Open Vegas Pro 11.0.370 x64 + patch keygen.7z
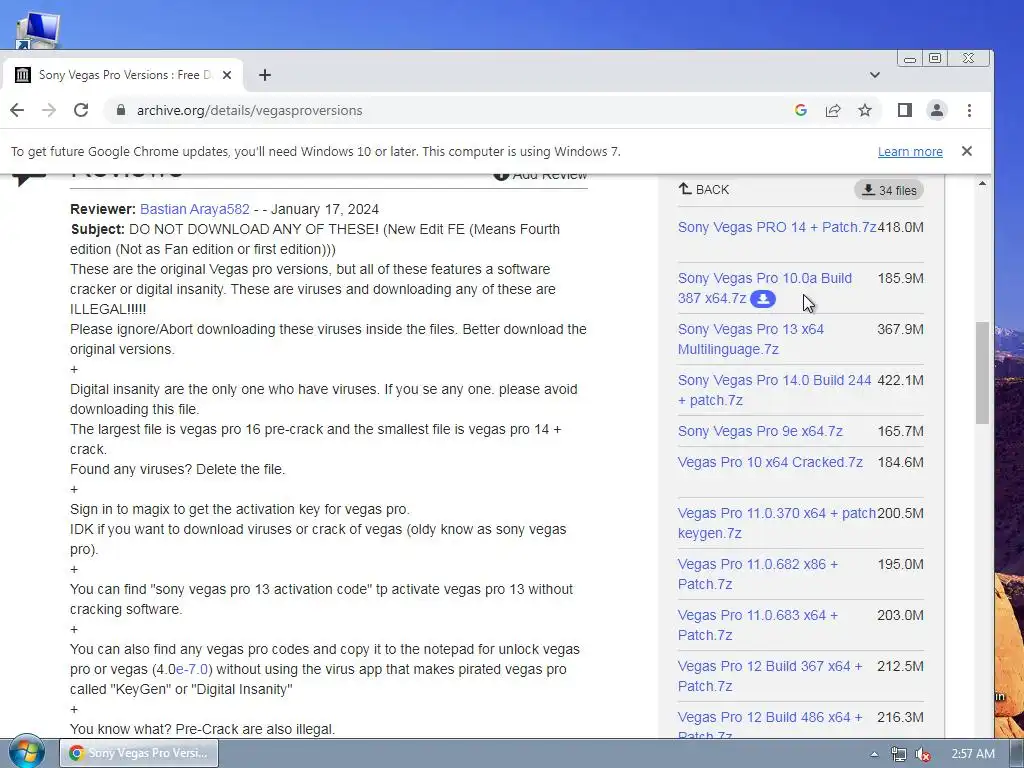1024x768 pixels. click(x=776, y=523)
